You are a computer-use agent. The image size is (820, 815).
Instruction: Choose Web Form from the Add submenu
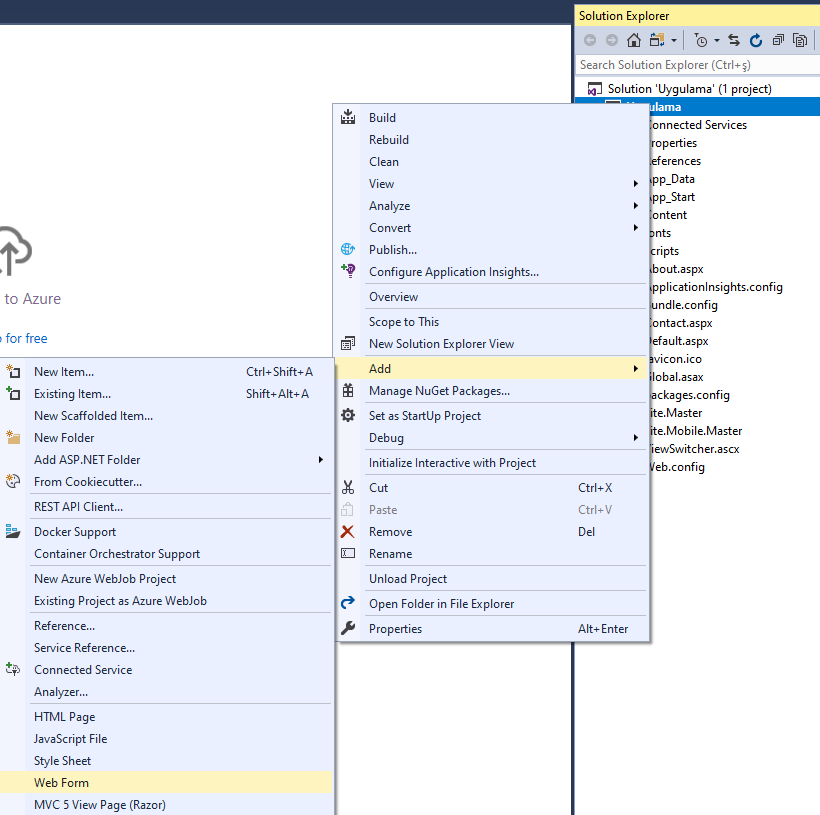[x=63, y=782]
